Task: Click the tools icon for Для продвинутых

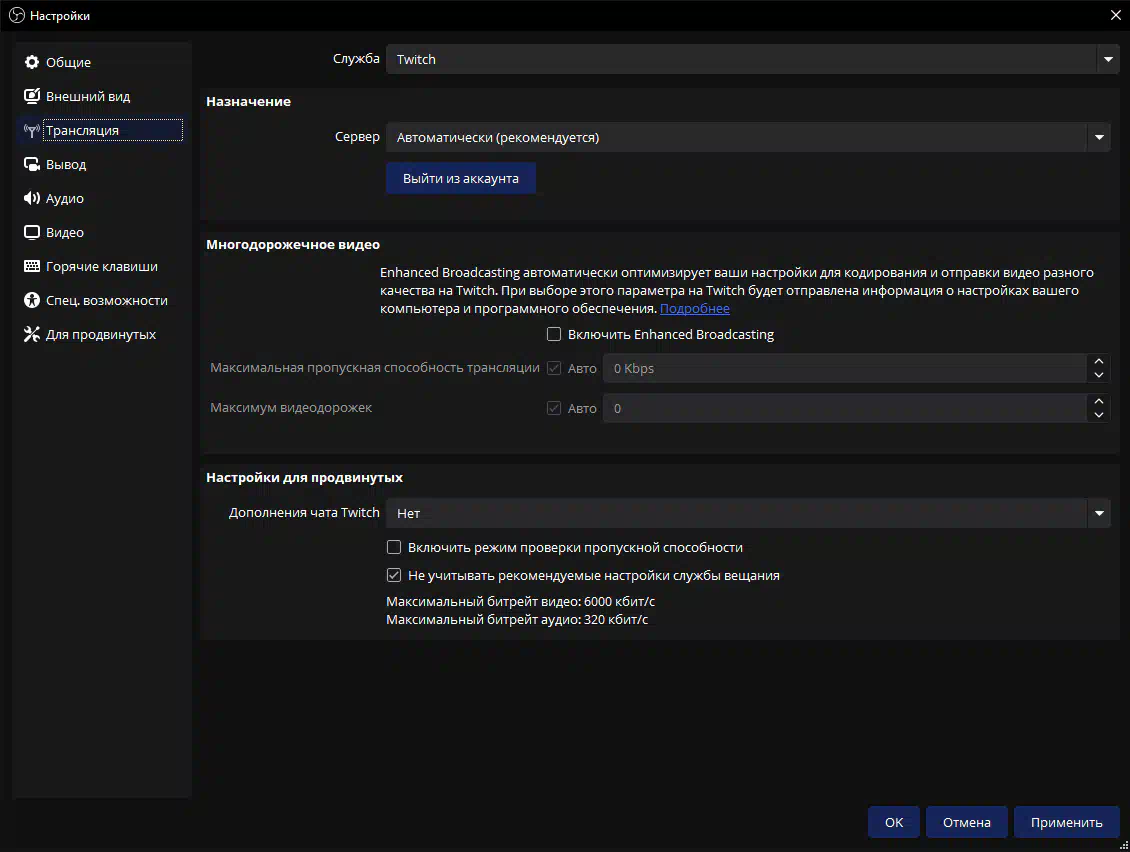Action: click(32, 334)
